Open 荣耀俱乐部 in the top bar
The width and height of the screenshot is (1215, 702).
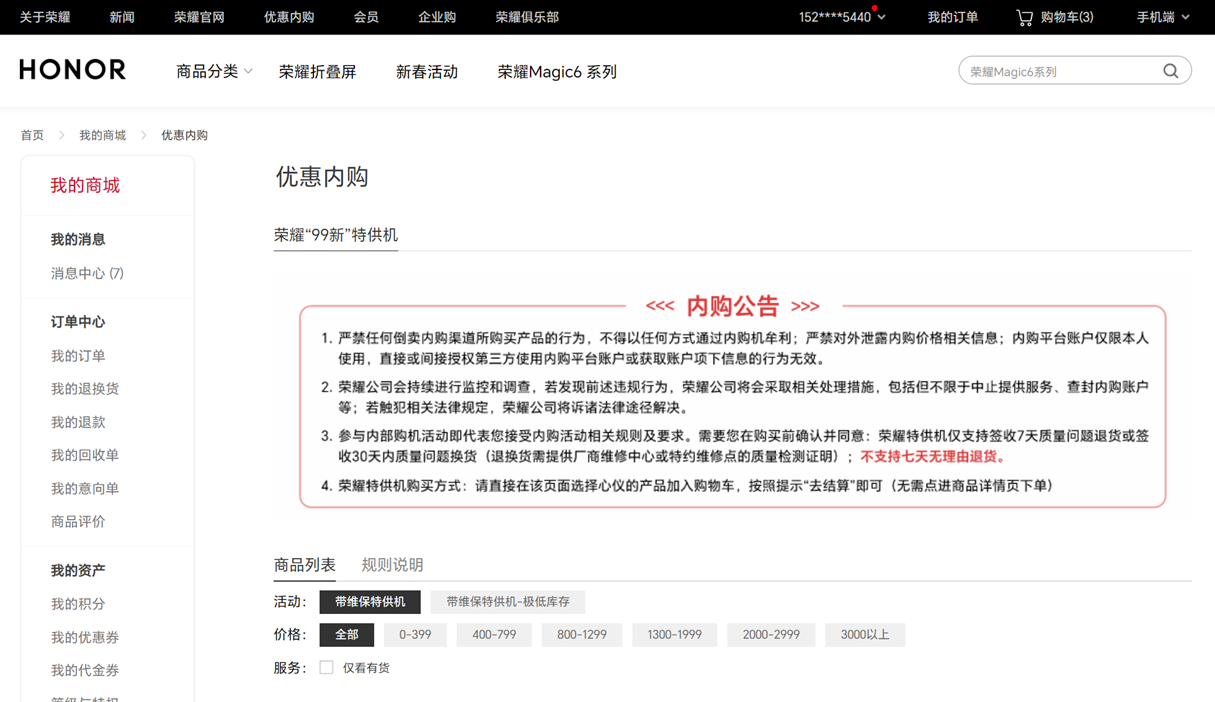click(527, 17)
